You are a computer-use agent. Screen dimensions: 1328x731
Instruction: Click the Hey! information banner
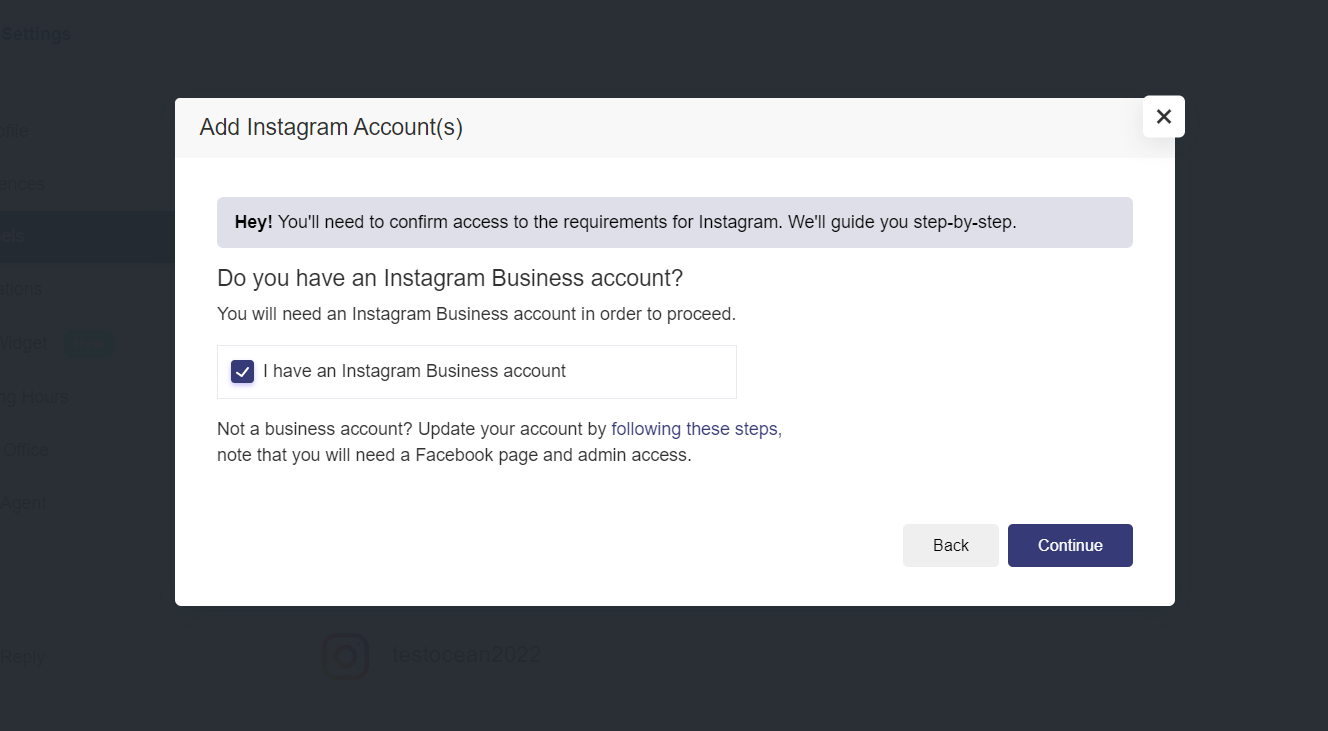click(674, 222)
